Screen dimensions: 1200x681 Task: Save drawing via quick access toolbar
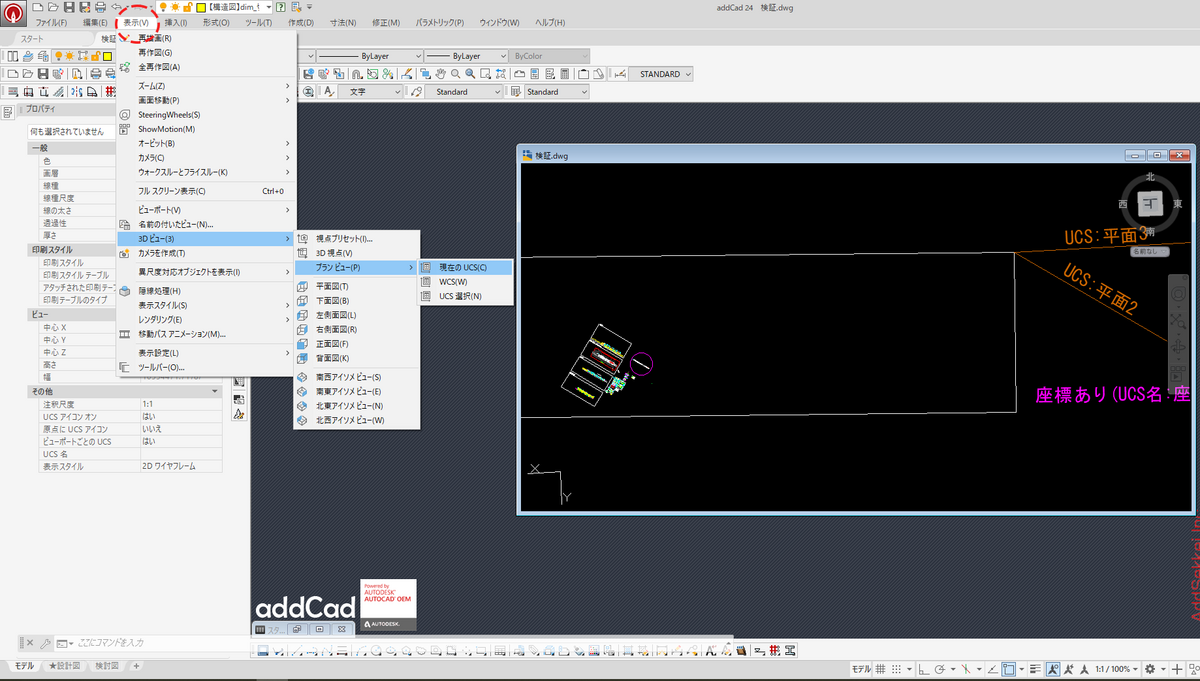(70, 7)
